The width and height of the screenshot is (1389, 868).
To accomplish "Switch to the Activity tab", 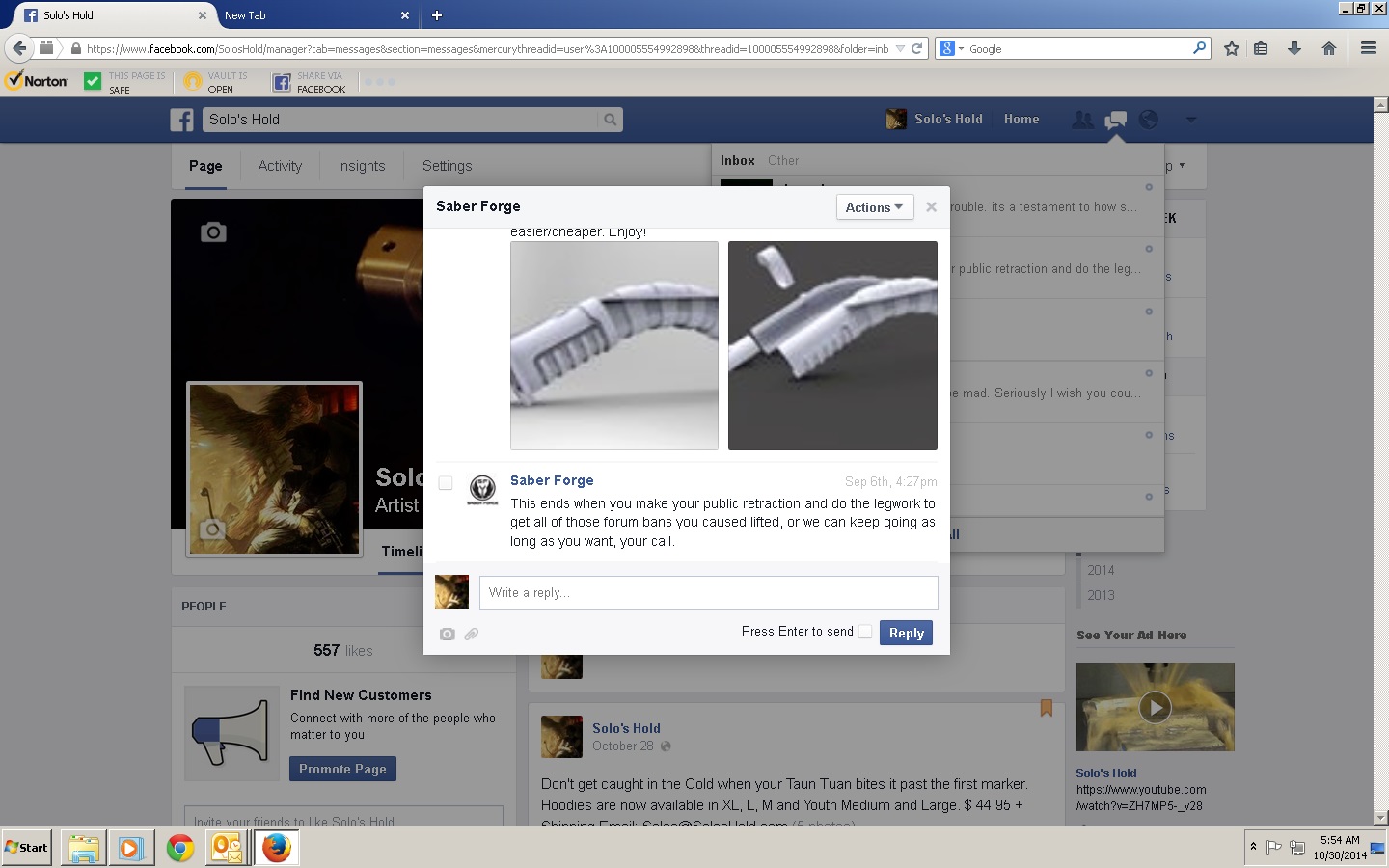I will 280,166.
